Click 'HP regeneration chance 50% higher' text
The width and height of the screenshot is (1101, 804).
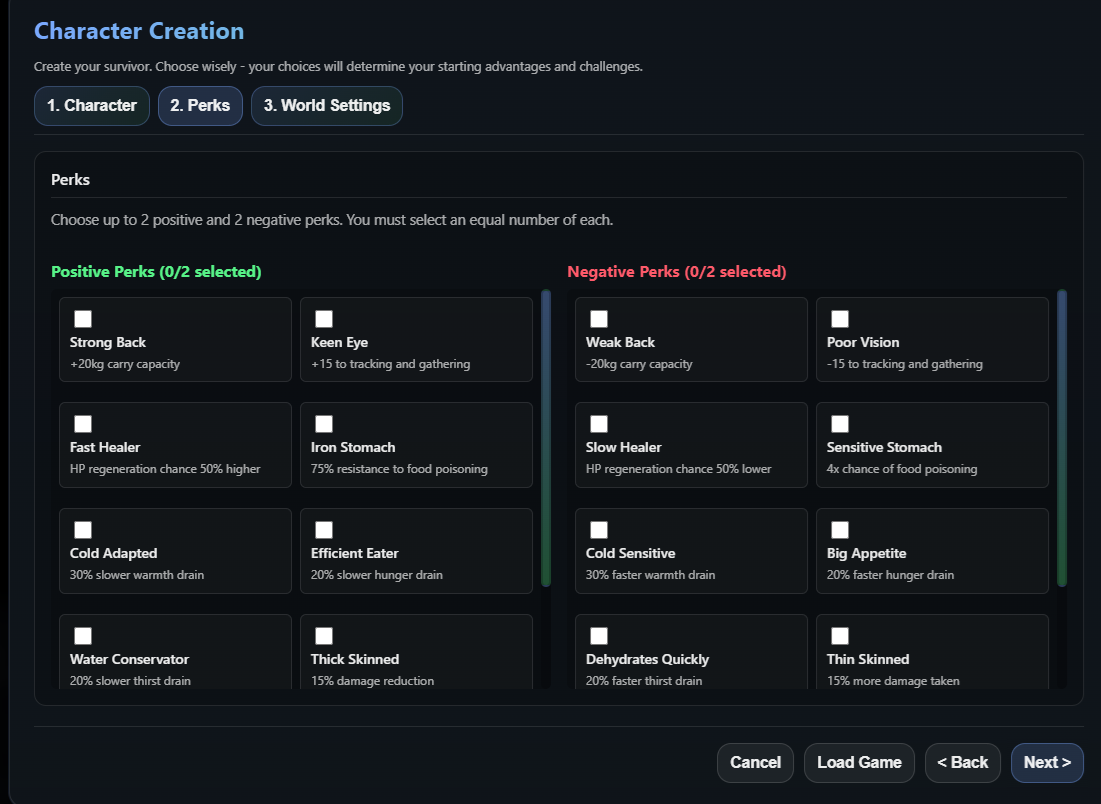click(x=165, y=469)
